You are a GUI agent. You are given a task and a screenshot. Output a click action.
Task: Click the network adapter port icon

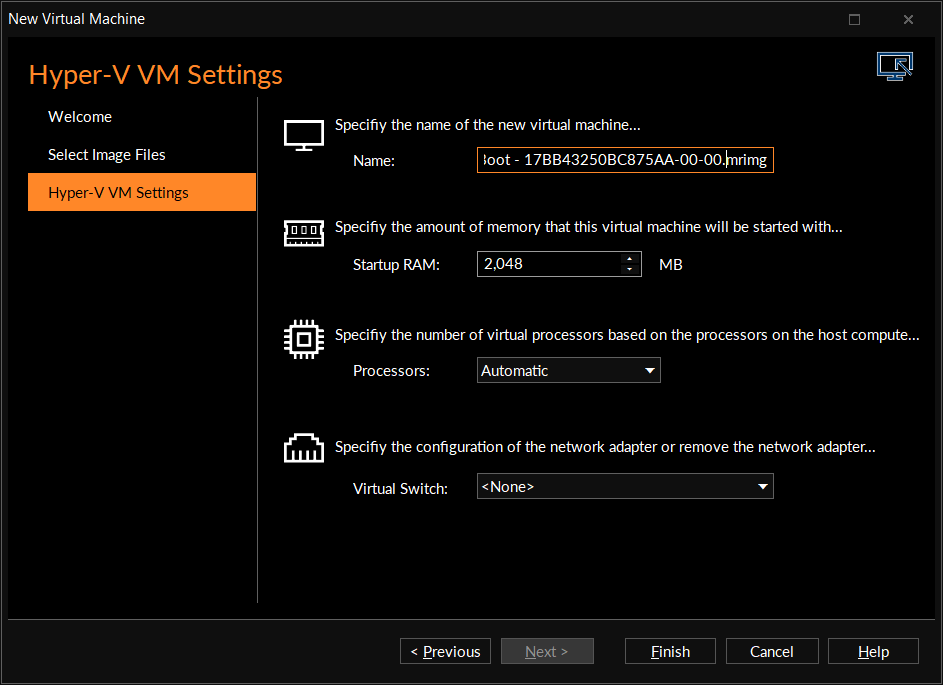click(304, 448)
